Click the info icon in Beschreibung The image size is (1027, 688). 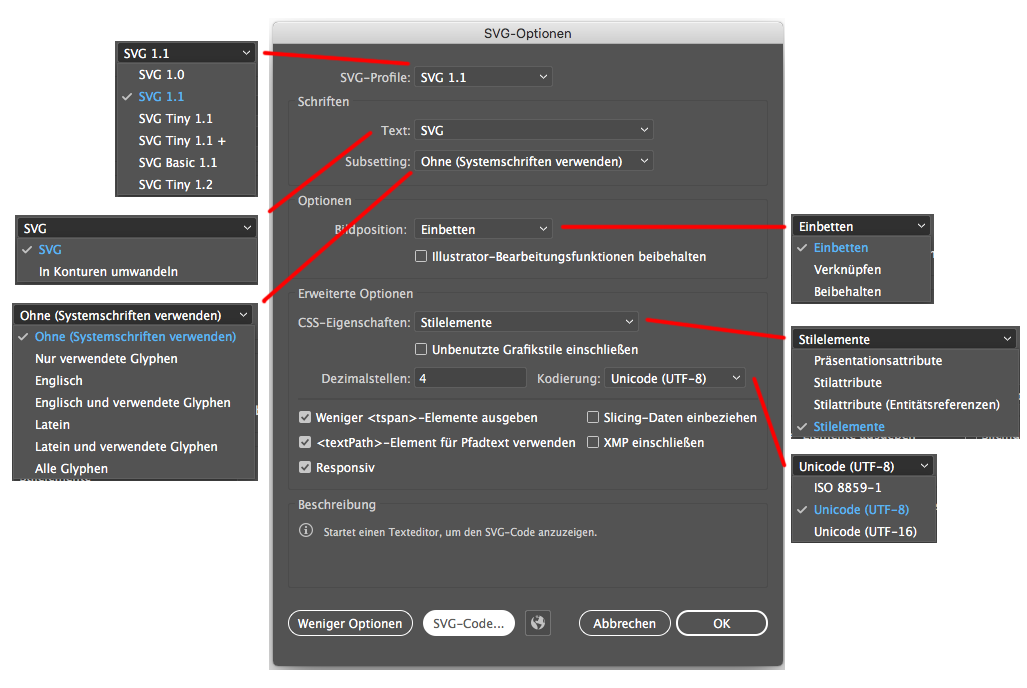[306, 530]
